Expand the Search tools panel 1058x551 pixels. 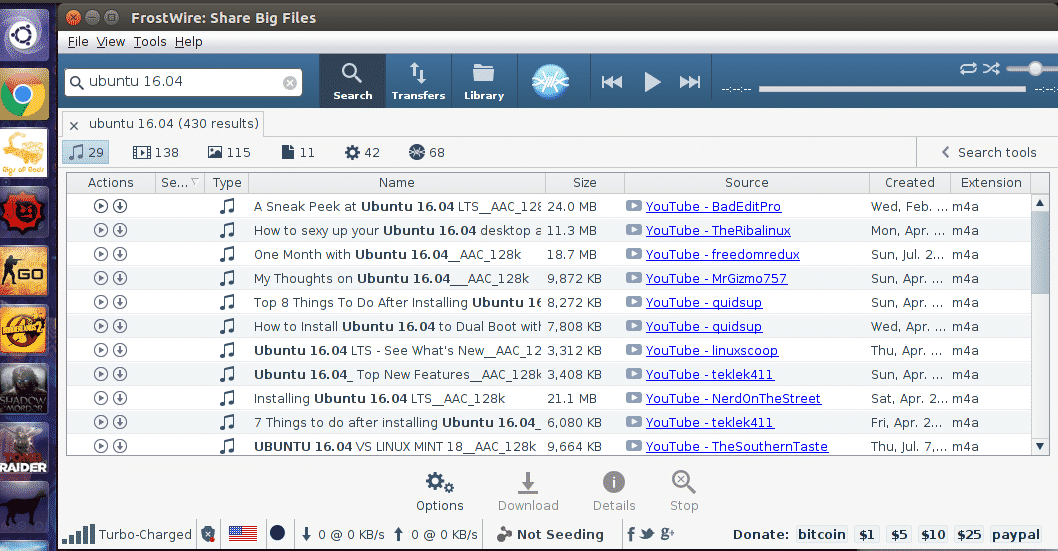(987, 152)
